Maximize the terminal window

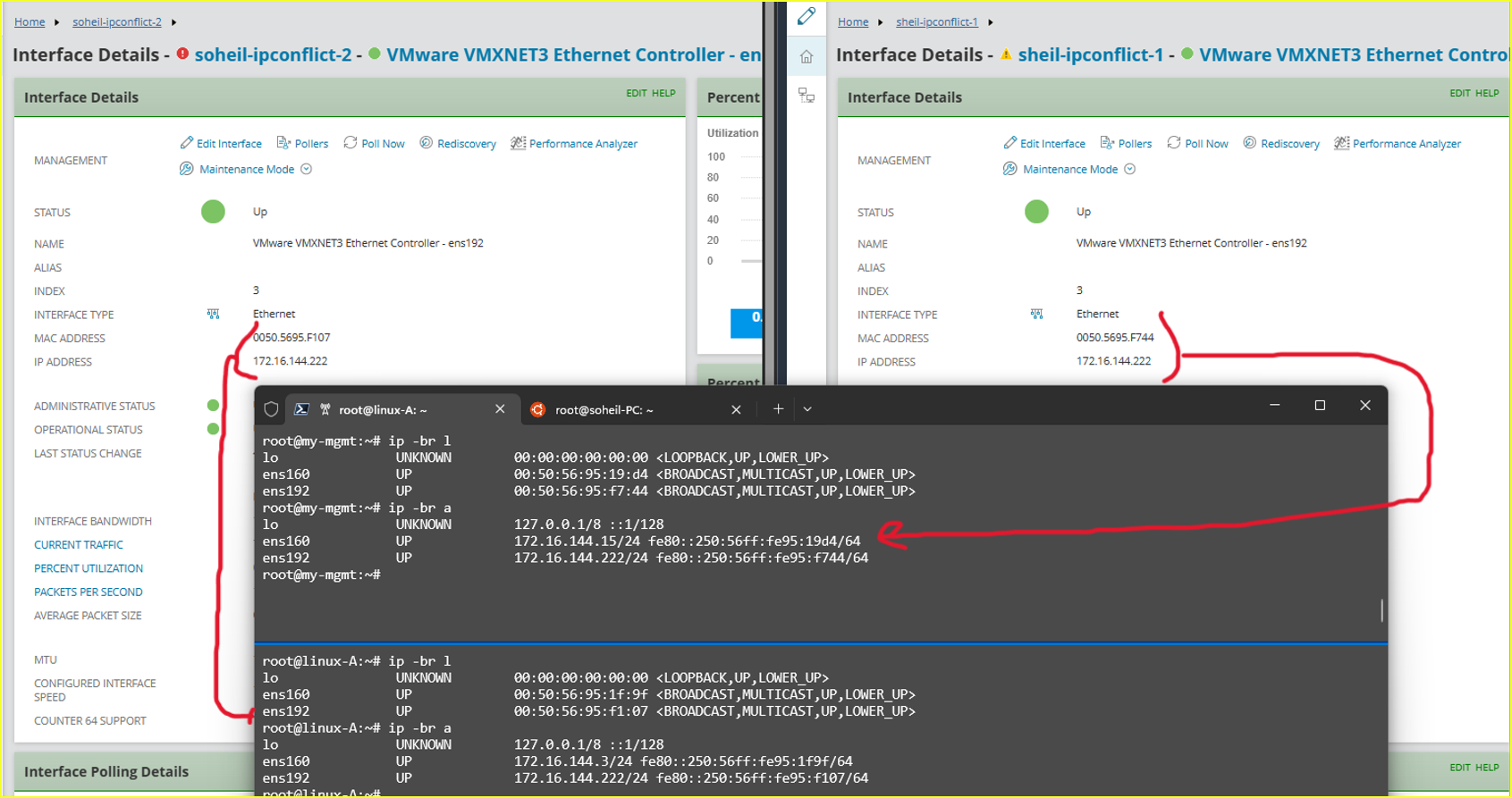pos(1320,406)
